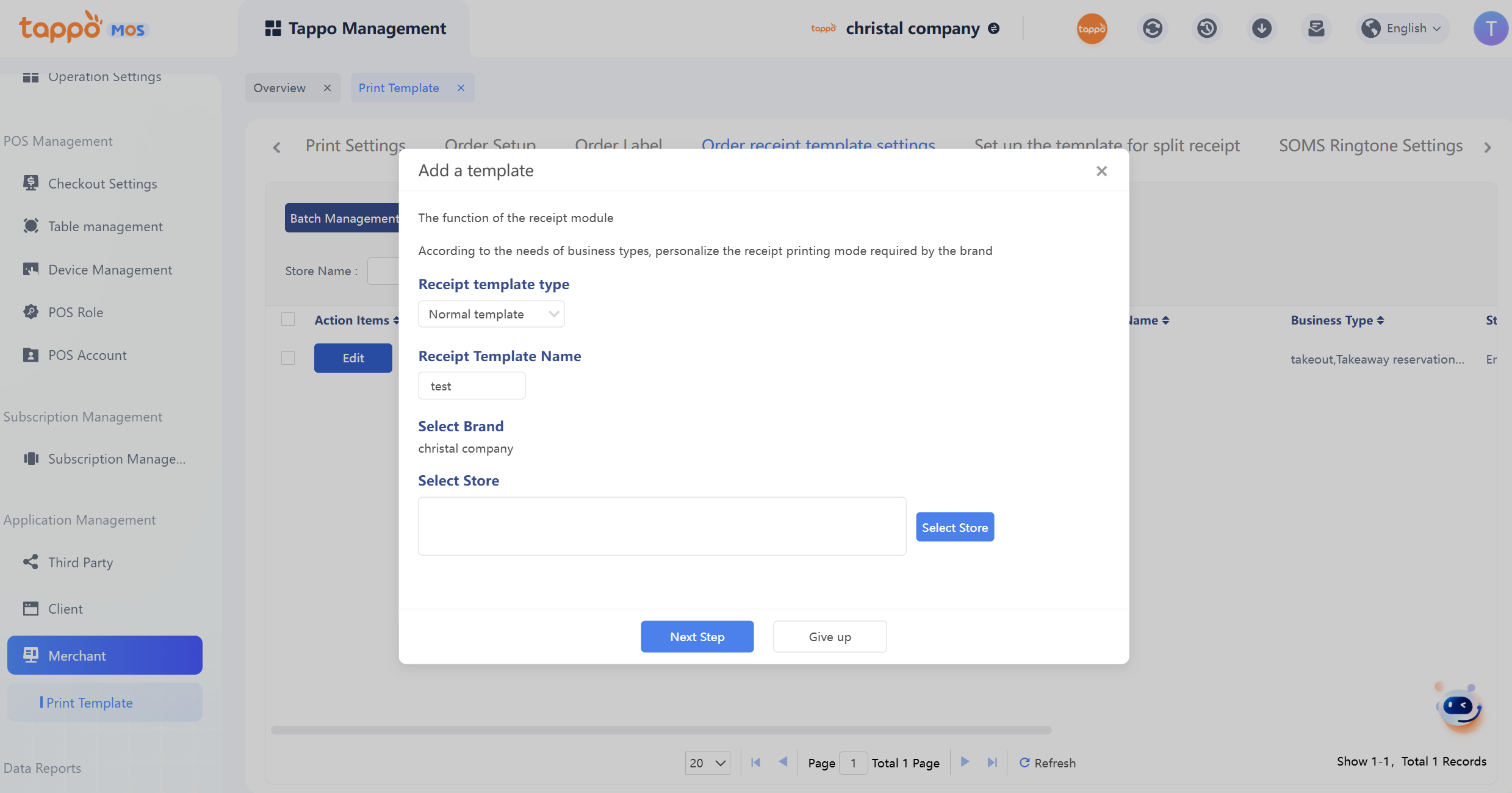The width and height of the screenshot is (1512, 793).
Task: Go to last page arrow icon
Action: 992,762
